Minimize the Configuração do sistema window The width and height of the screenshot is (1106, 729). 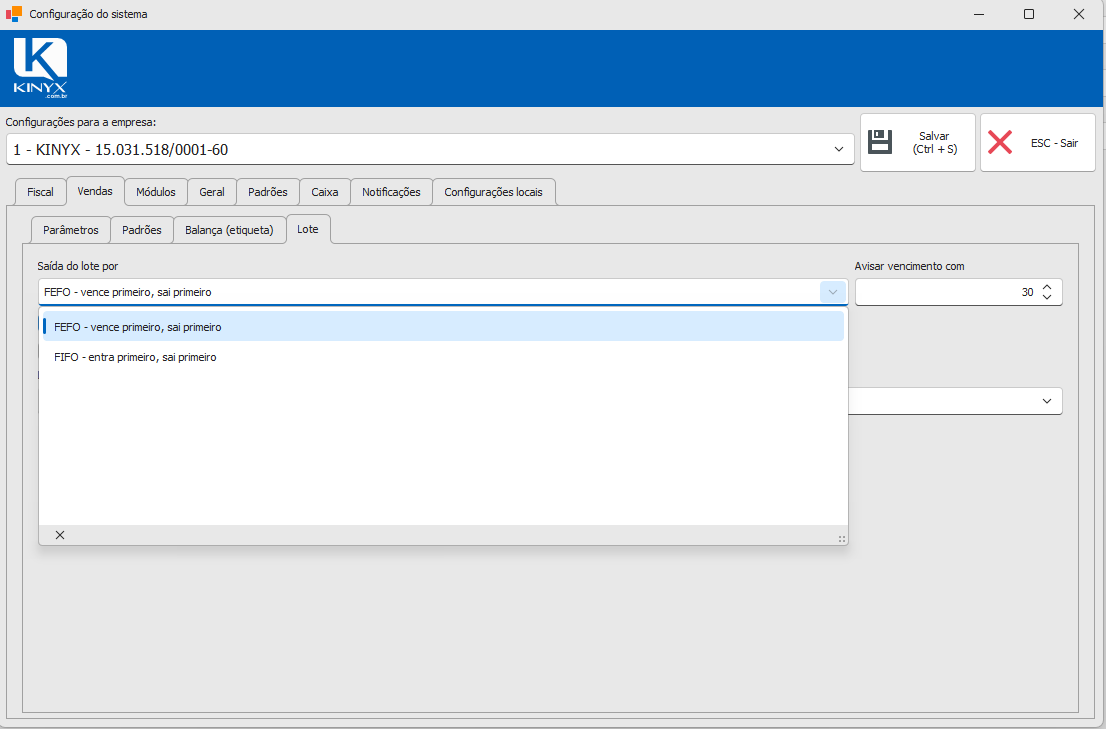[979, 14]
